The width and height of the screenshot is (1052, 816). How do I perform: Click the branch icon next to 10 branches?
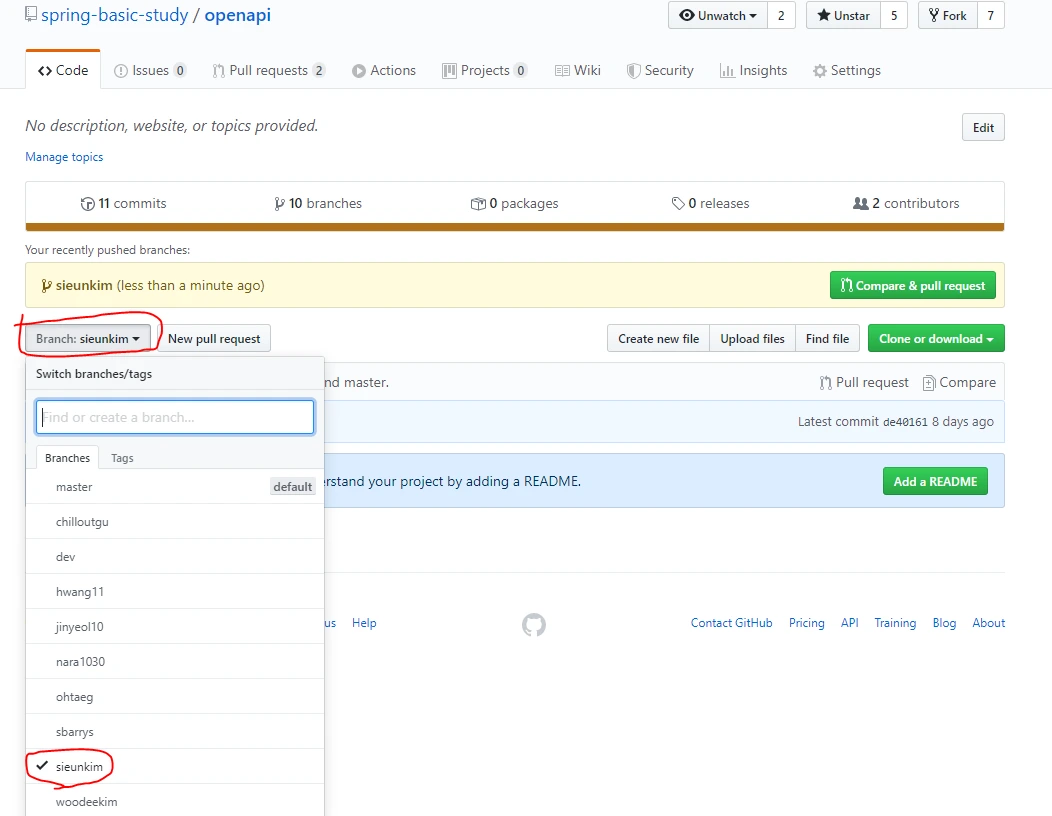pos(279,204)
